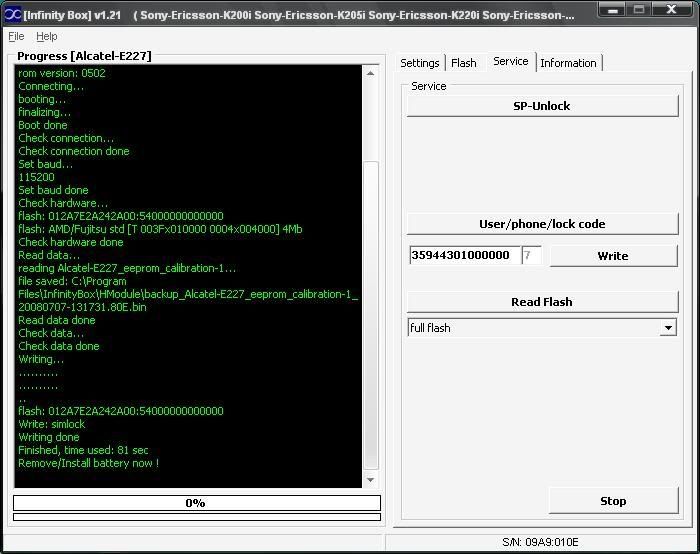Close the Infinity Box window

pos(671,10)
